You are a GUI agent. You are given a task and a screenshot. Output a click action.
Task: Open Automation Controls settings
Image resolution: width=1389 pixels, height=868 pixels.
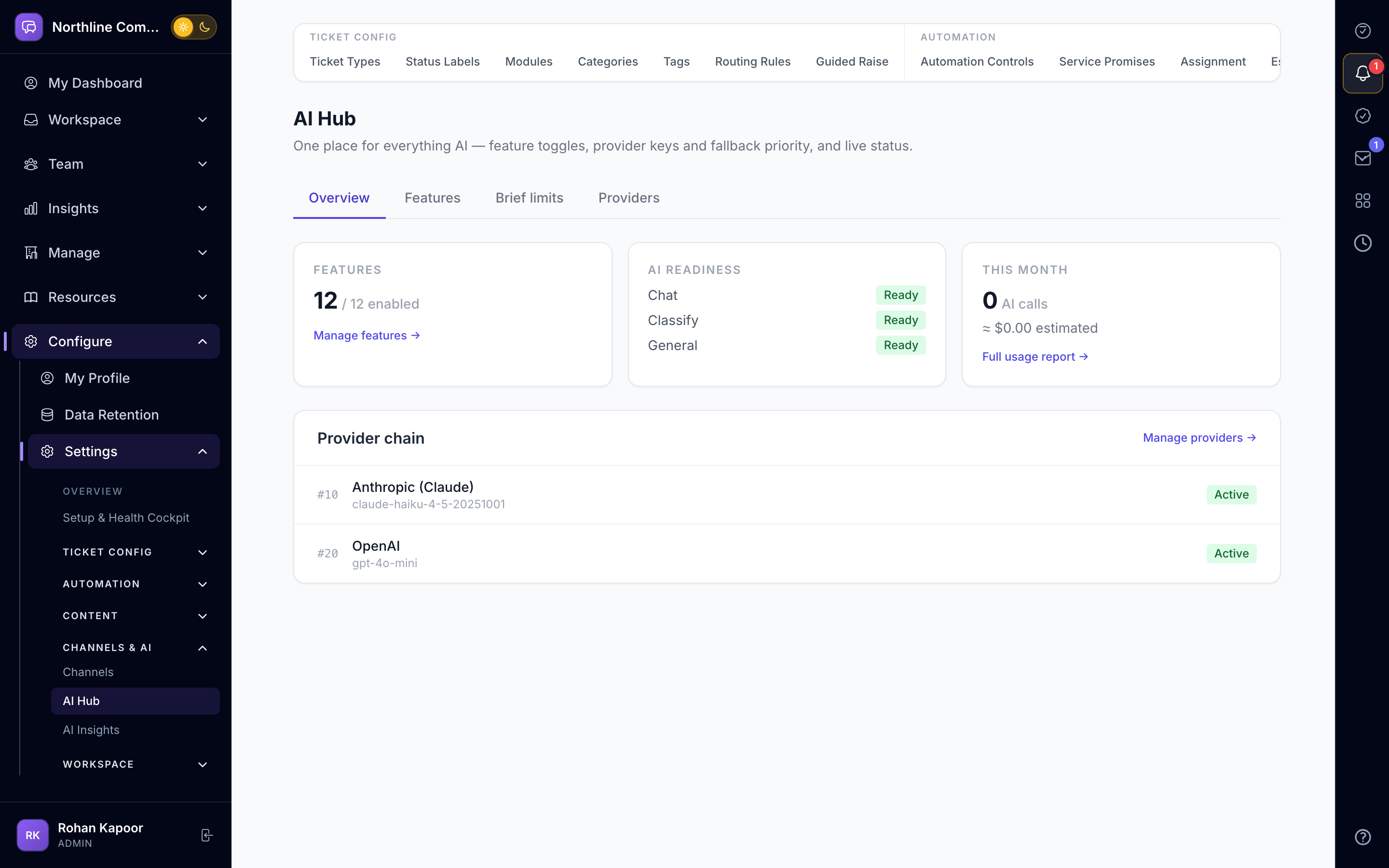(x=977, y=61)
